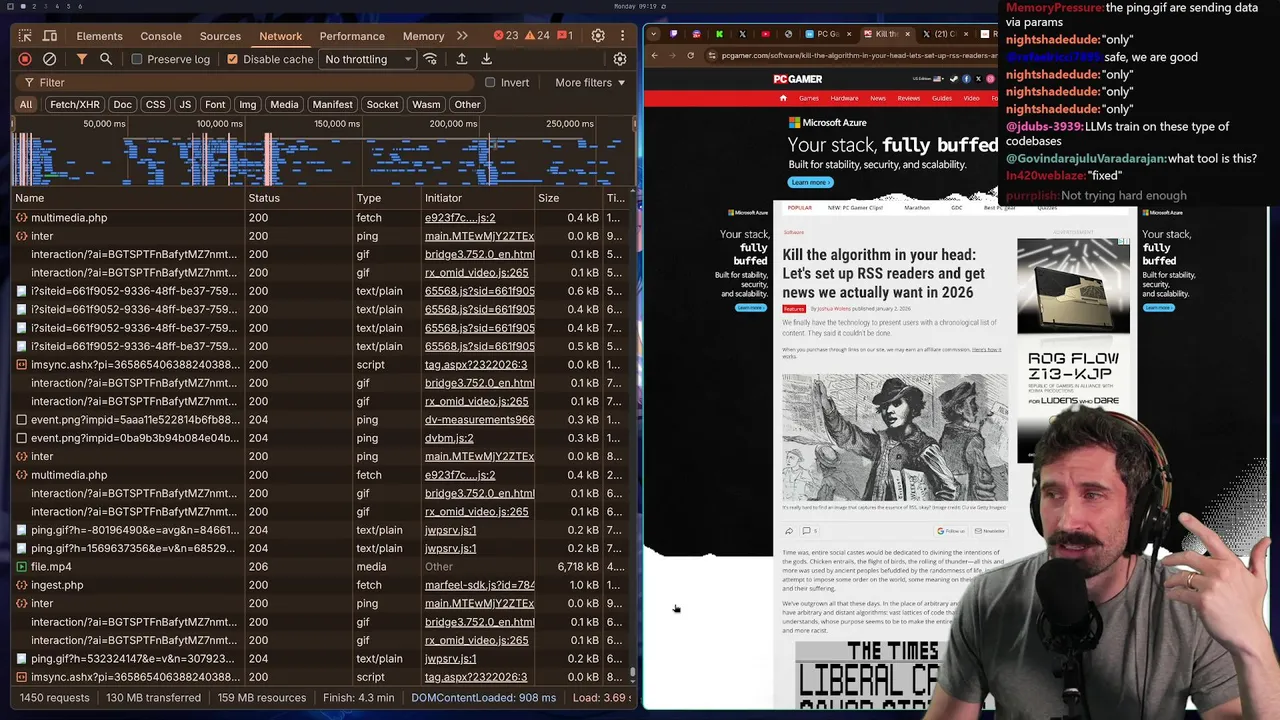
Task: Activate the inspect element picker in DevTools
Action: point(25,36)
